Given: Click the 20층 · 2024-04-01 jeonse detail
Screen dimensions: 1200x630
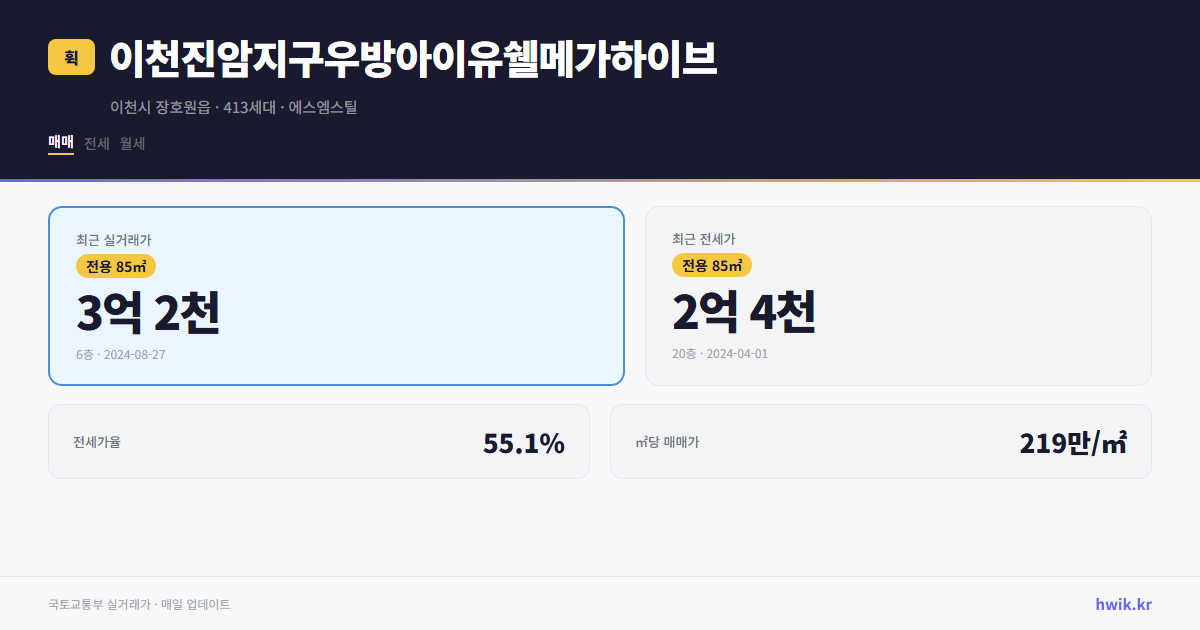Looking at the screenshot, I should pyautogui.click(x=720, y=354).
